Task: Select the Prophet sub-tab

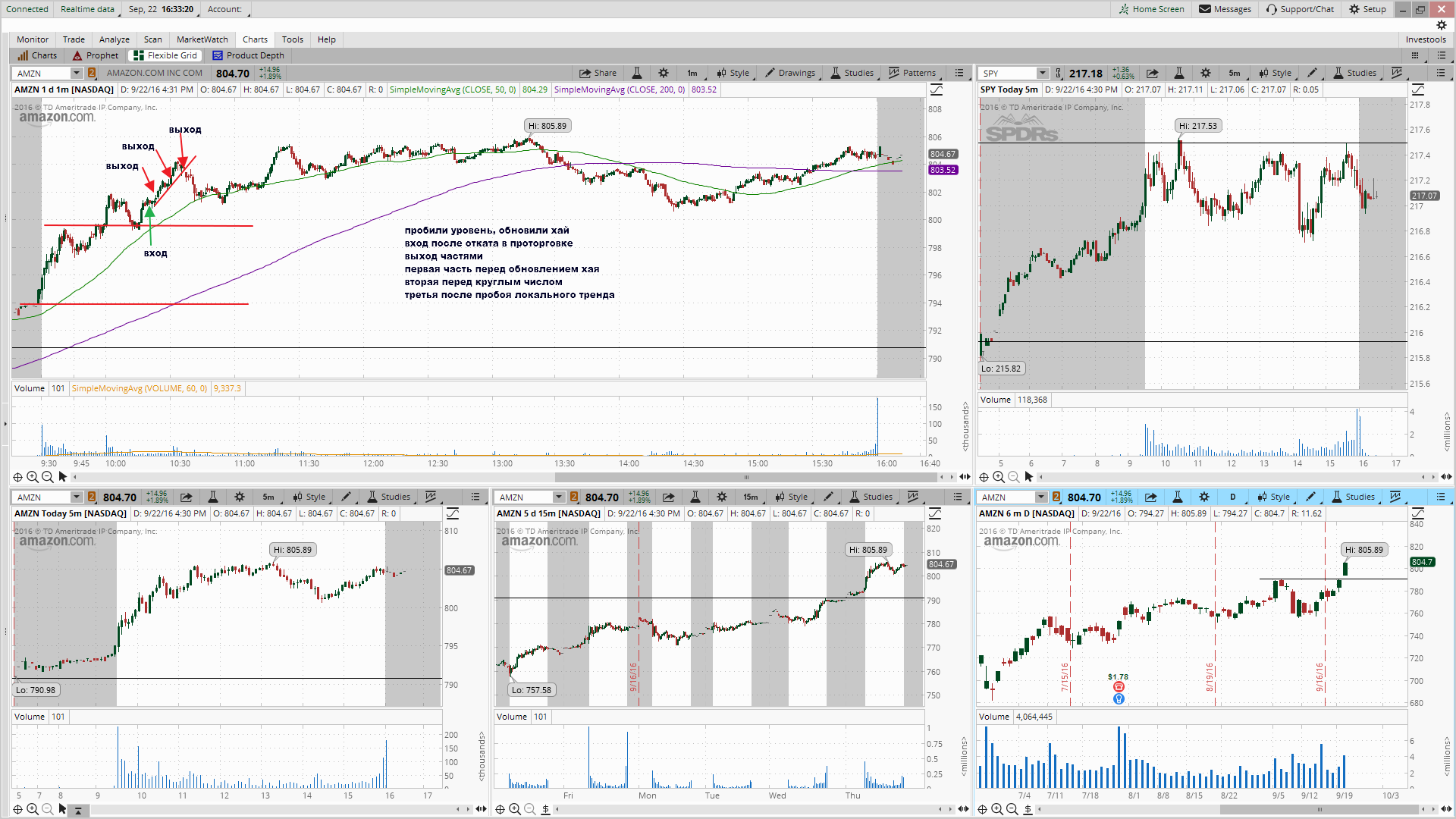Action: [x=96, y=55]
